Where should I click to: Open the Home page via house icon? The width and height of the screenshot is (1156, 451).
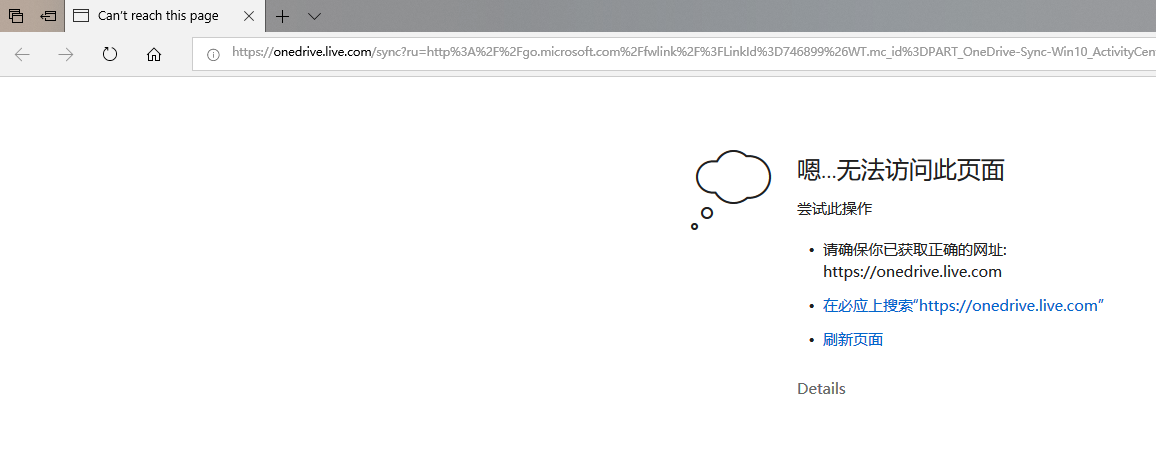coord(153,55)
